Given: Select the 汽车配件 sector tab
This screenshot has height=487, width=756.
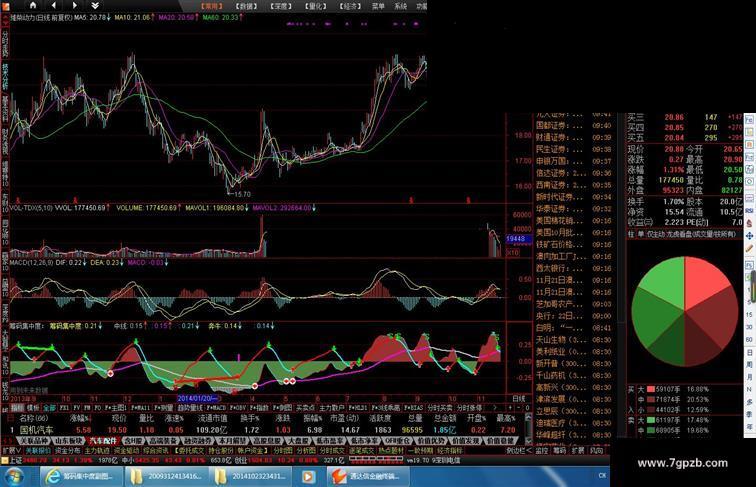Looking at the screenshot, I should (x=103, y=441).
